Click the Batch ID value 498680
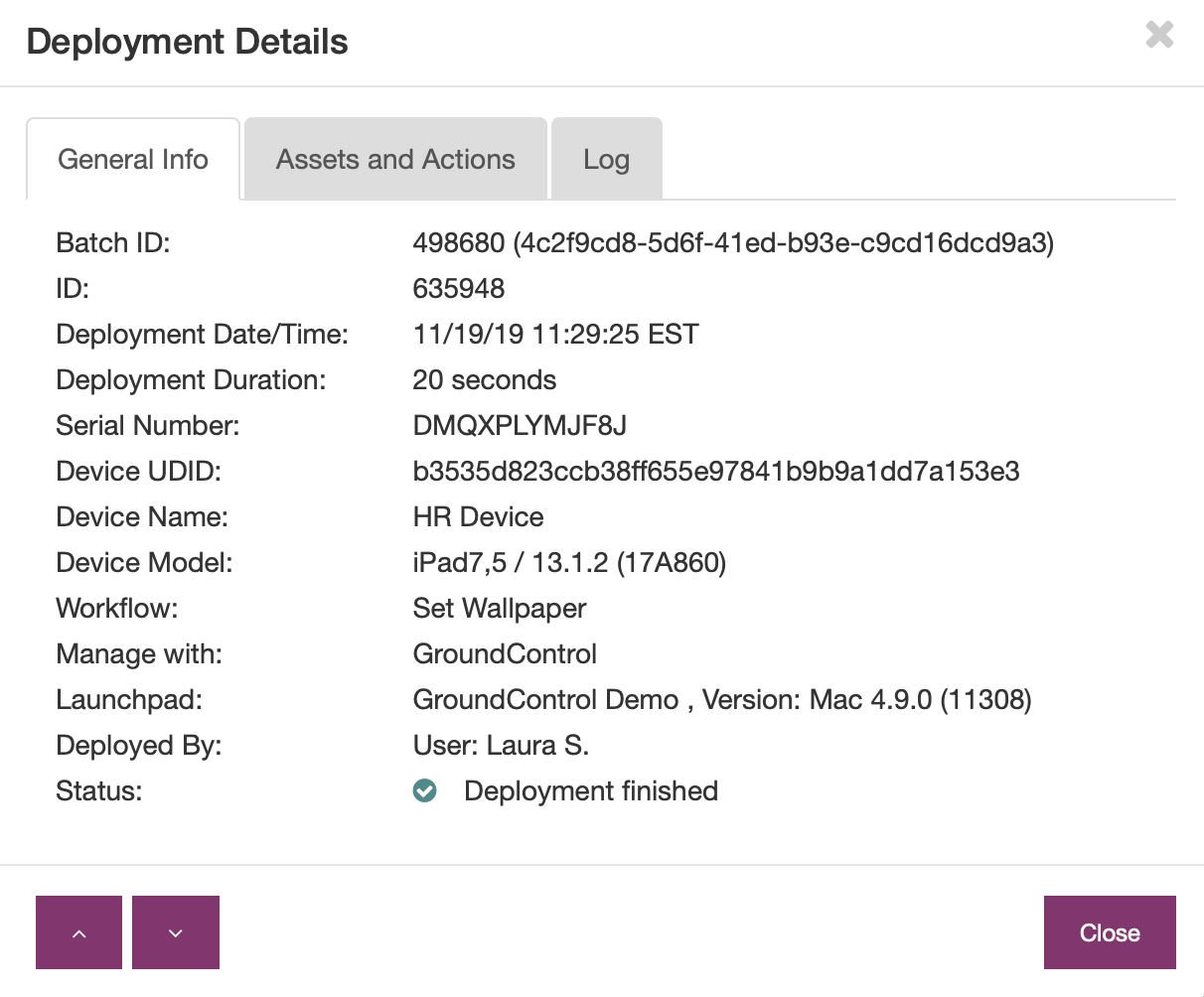Viewport: 1204px width, 997px height. tap(458, 243)
